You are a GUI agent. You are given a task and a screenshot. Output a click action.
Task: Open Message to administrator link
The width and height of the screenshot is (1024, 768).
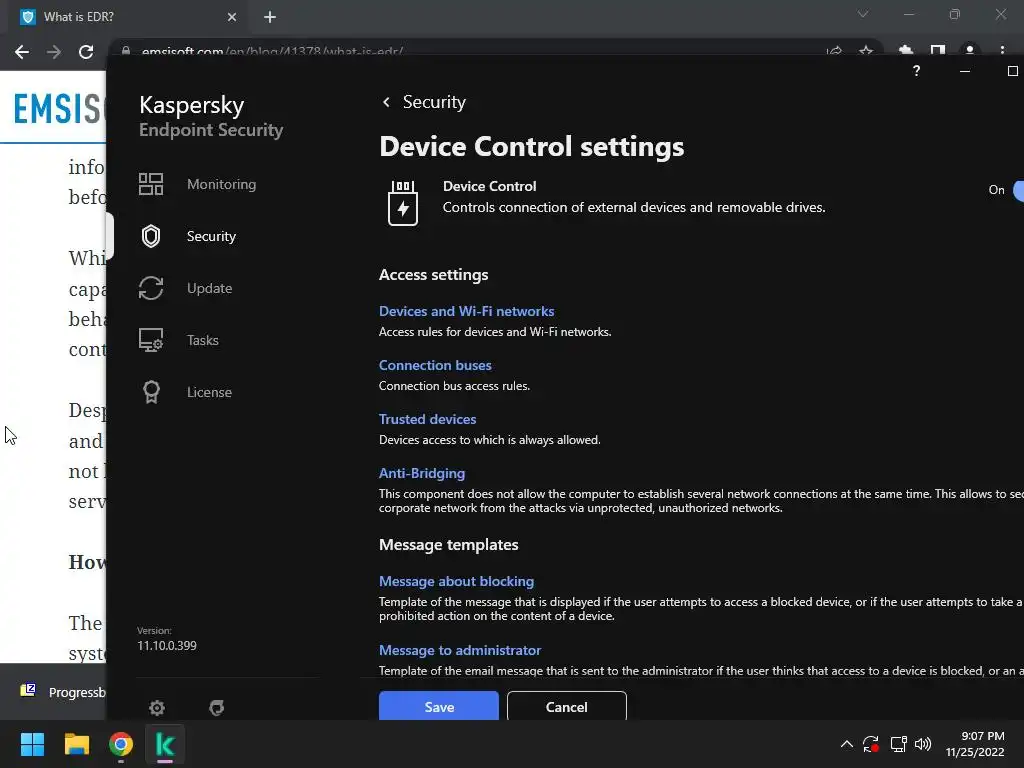460,650
